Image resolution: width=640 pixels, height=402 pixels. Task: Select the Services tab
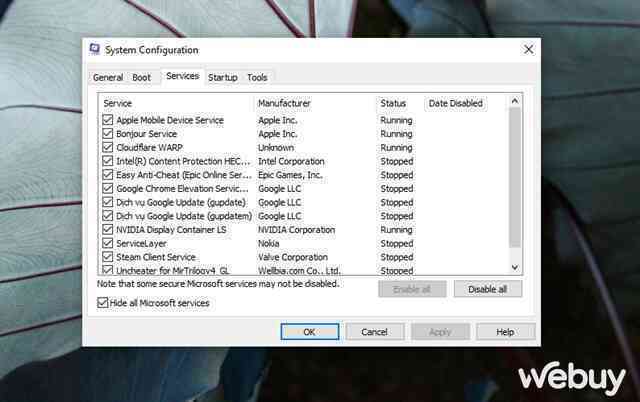point(182,76)
